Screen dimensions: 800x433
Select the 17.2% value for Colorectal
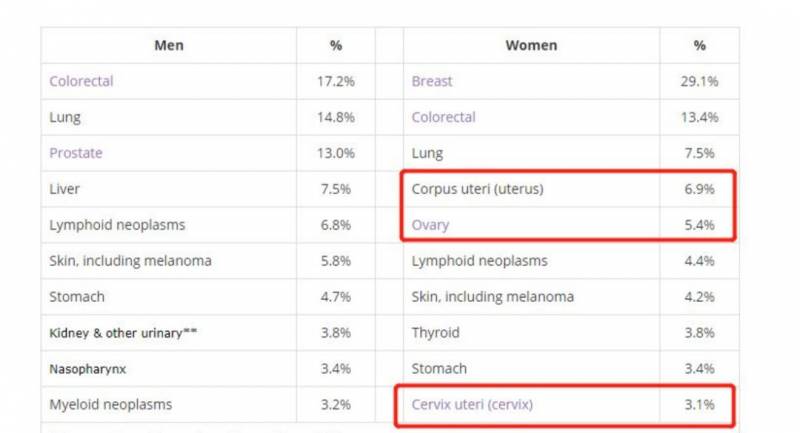point(335,81)
